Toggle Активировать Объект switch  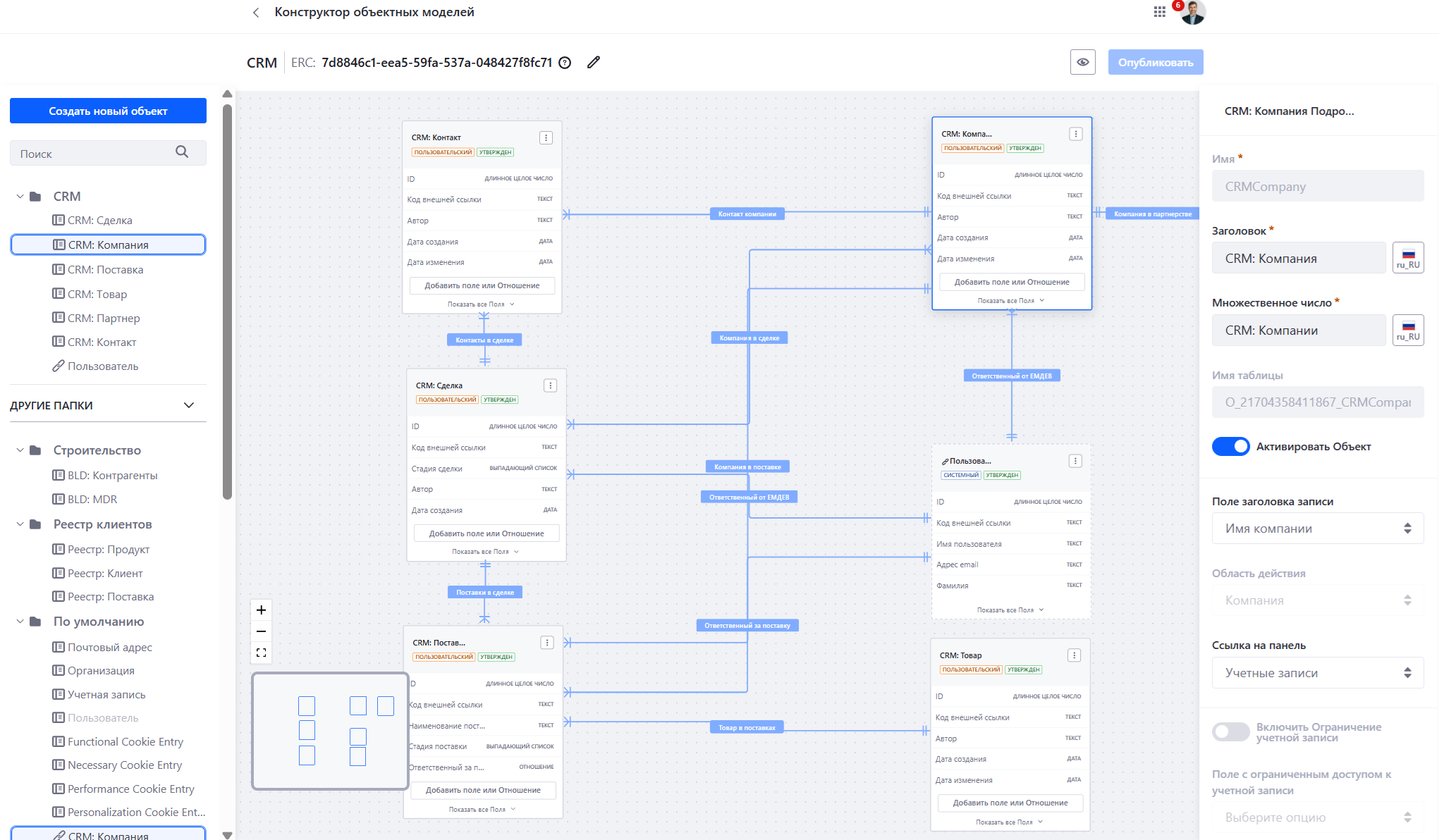click(1231, 446)
